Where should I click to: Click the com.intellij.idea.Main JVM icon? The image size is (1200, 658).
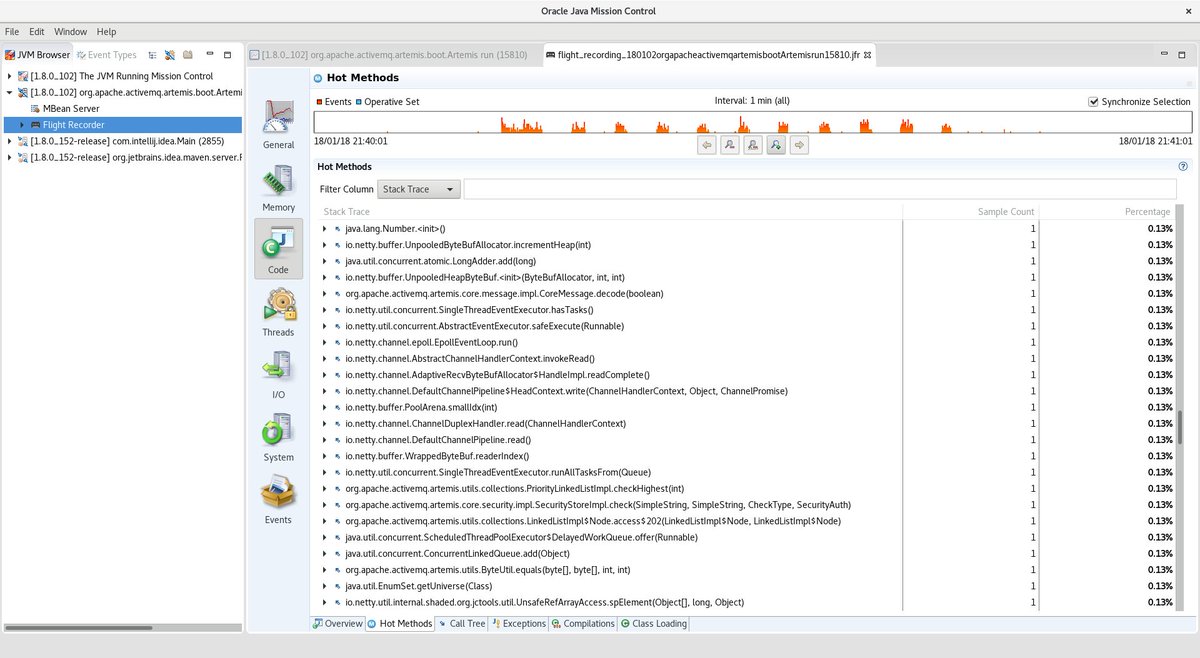[x=22, y=141]
